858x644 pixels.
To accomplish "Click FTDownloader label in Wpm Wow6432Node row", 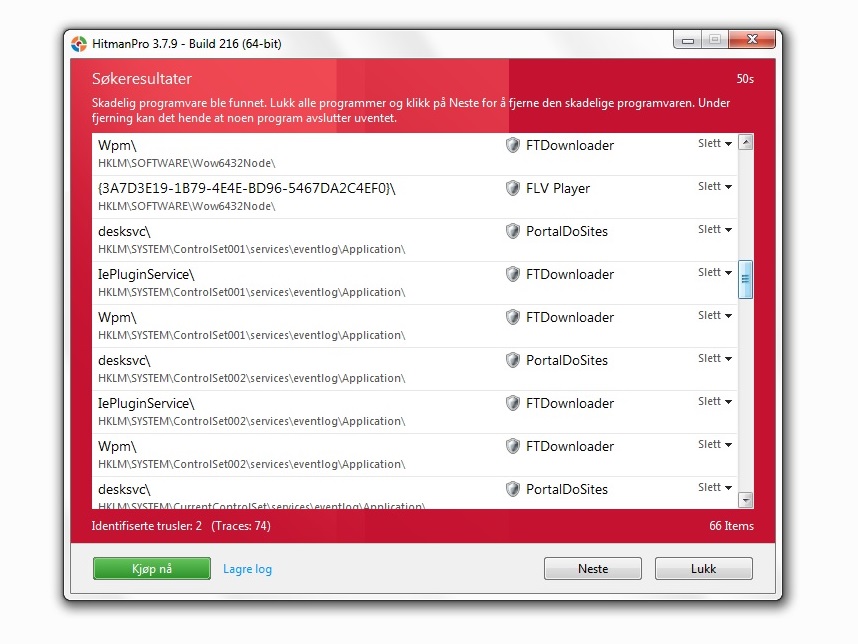I will pyautogui.click(x=570, y=145).
